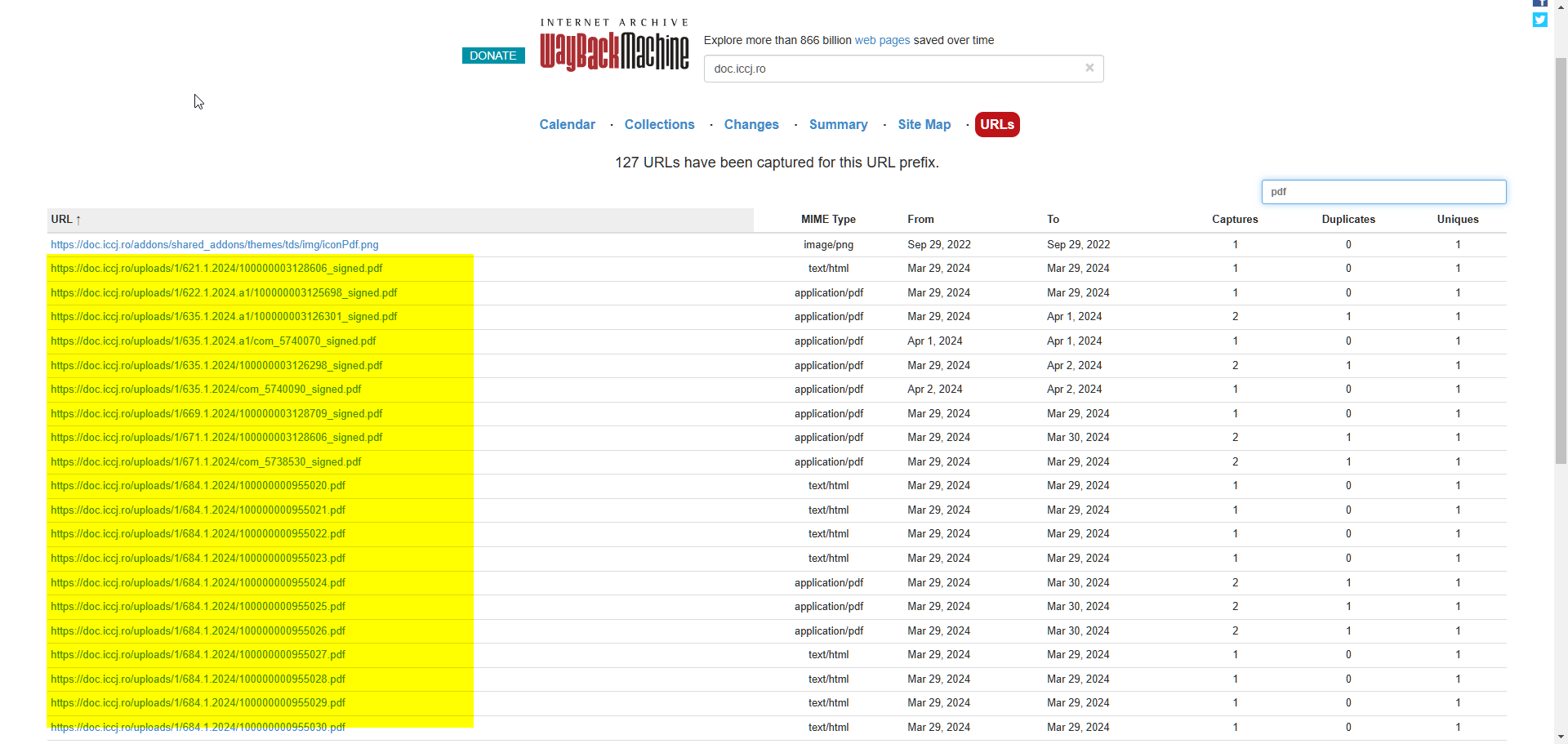Clear the doc.iccj.ro search field
Image resolution: width=1568 pixels, height=744 pixels.
(1089, 68)
